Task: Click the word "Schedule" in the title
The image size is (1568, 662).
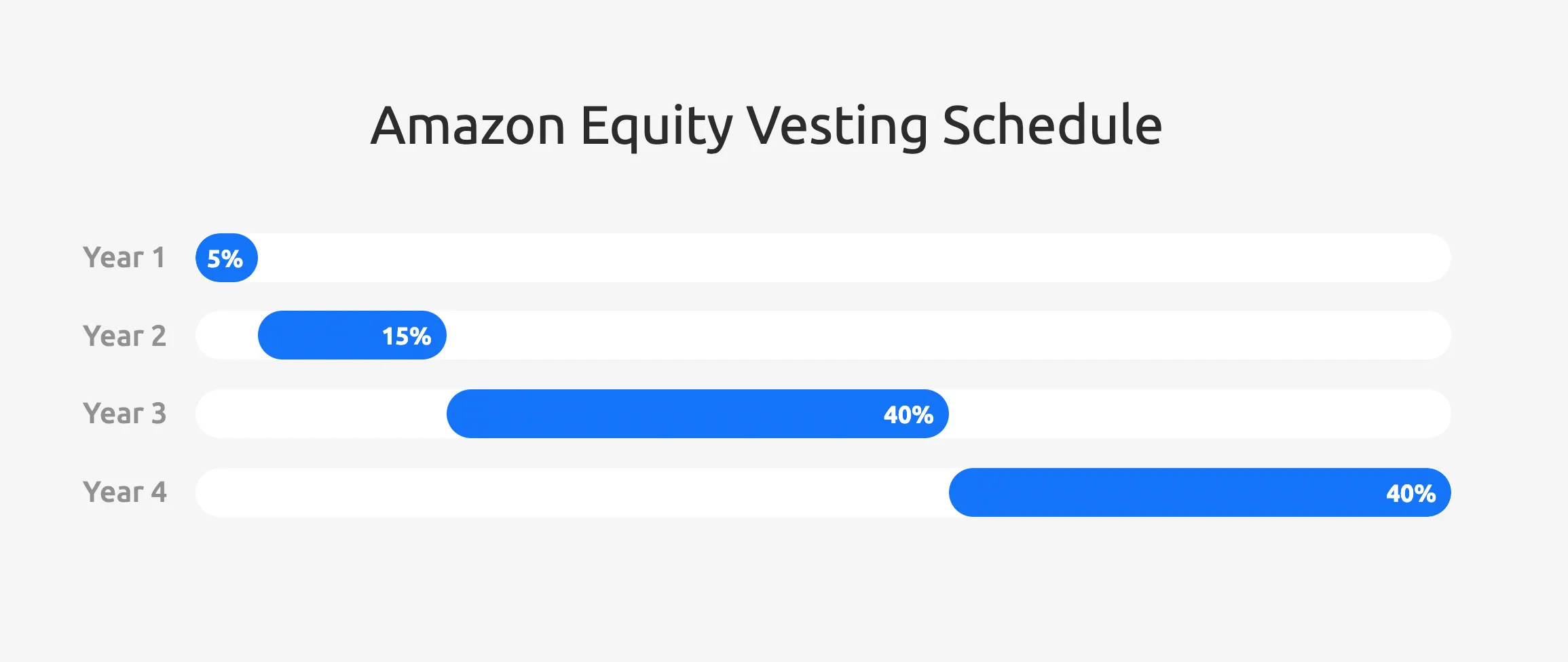Action: 1051,126
